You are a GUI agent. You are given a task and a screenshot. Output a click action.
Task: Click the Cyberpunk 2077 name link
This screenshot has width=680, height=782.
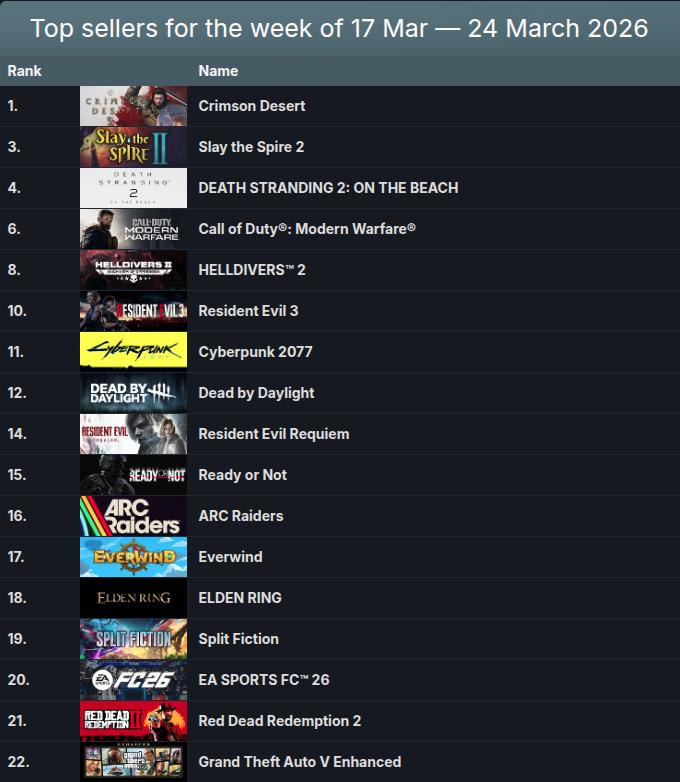pyautogui.click(x=255, y=352)
